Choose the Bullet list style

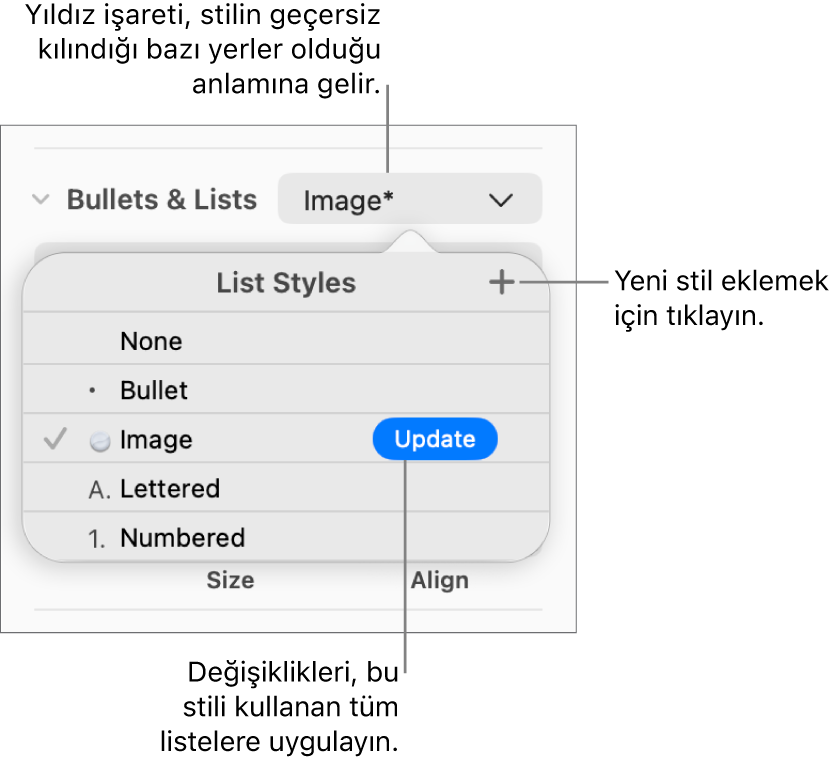(154, 390)
